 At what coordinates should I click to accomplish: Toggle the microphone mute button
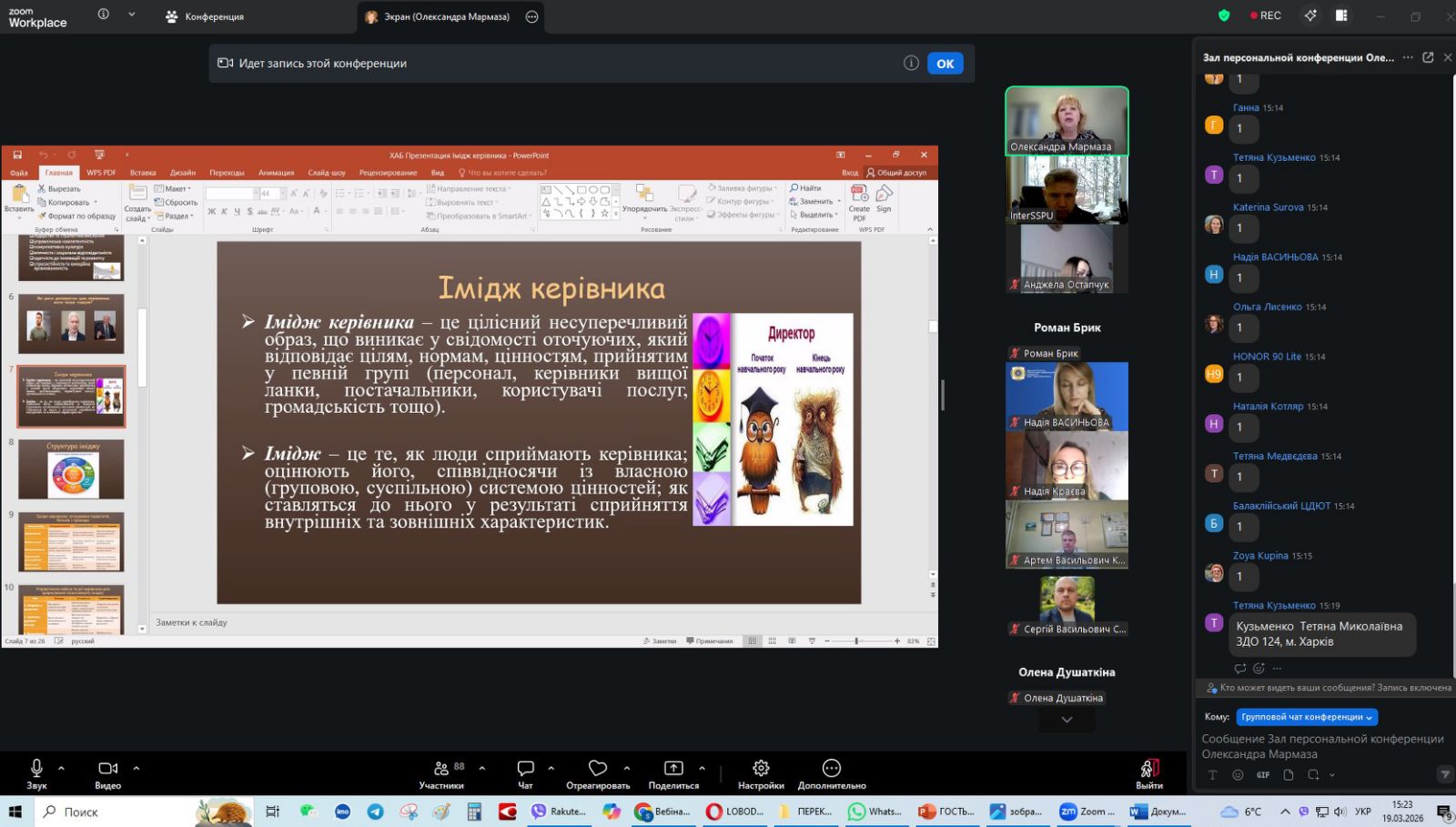(36, 769)
